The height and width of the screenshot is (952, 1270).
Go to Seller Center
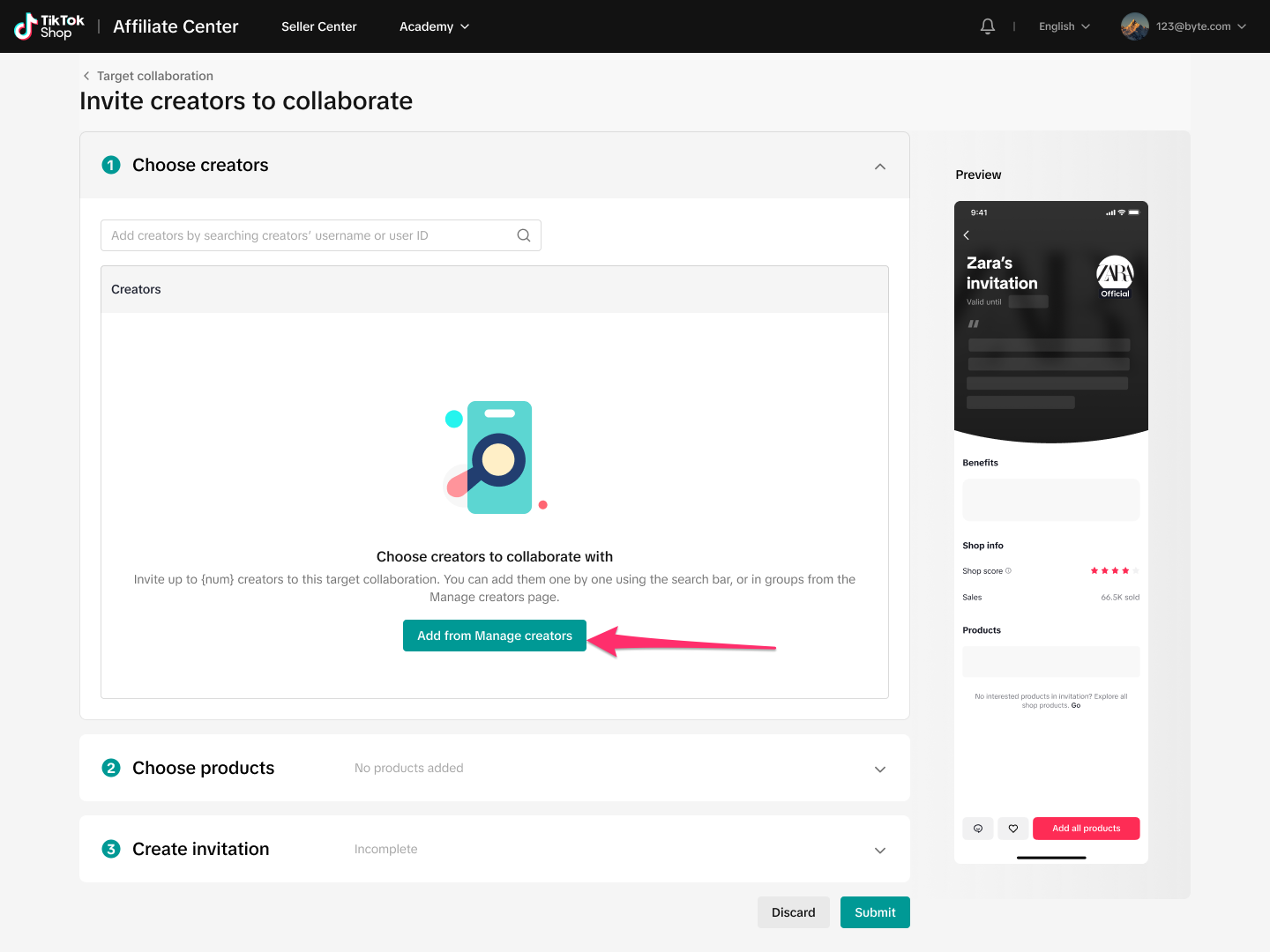[319, 26]
